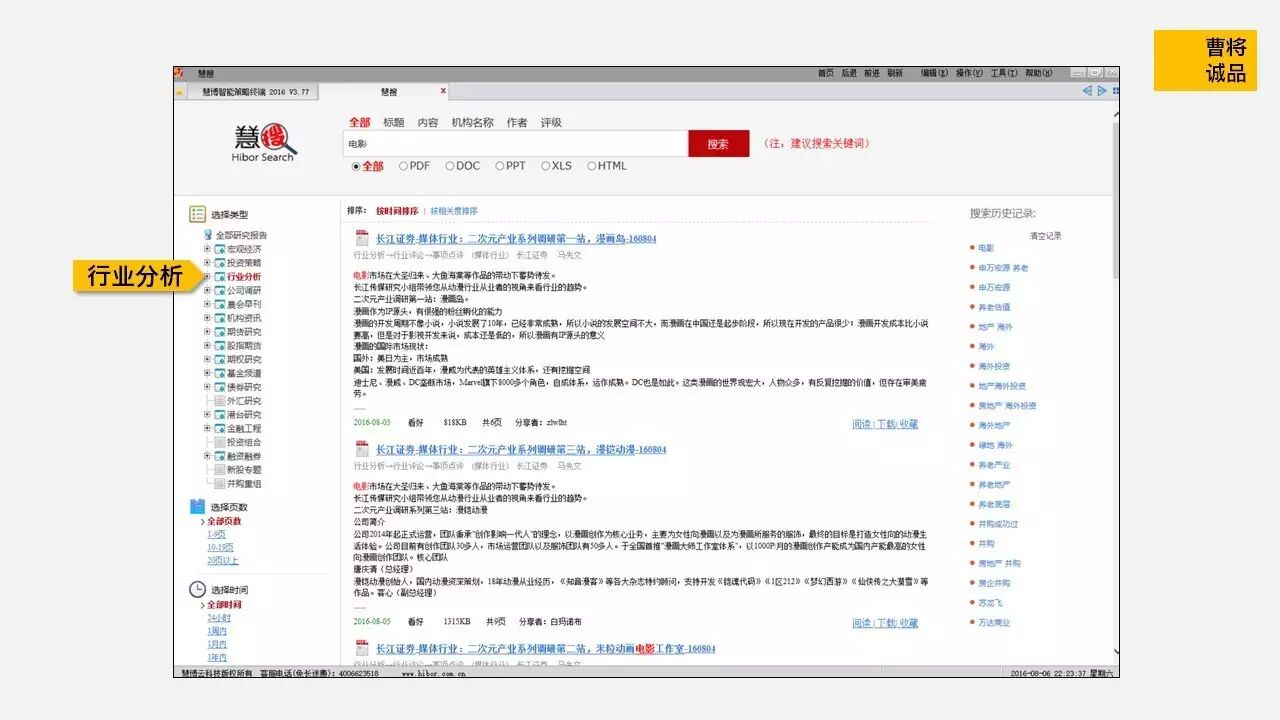Open the 晨会早刊 folder icon
This screenshot has height=720, width=1280.
[219, 304]
